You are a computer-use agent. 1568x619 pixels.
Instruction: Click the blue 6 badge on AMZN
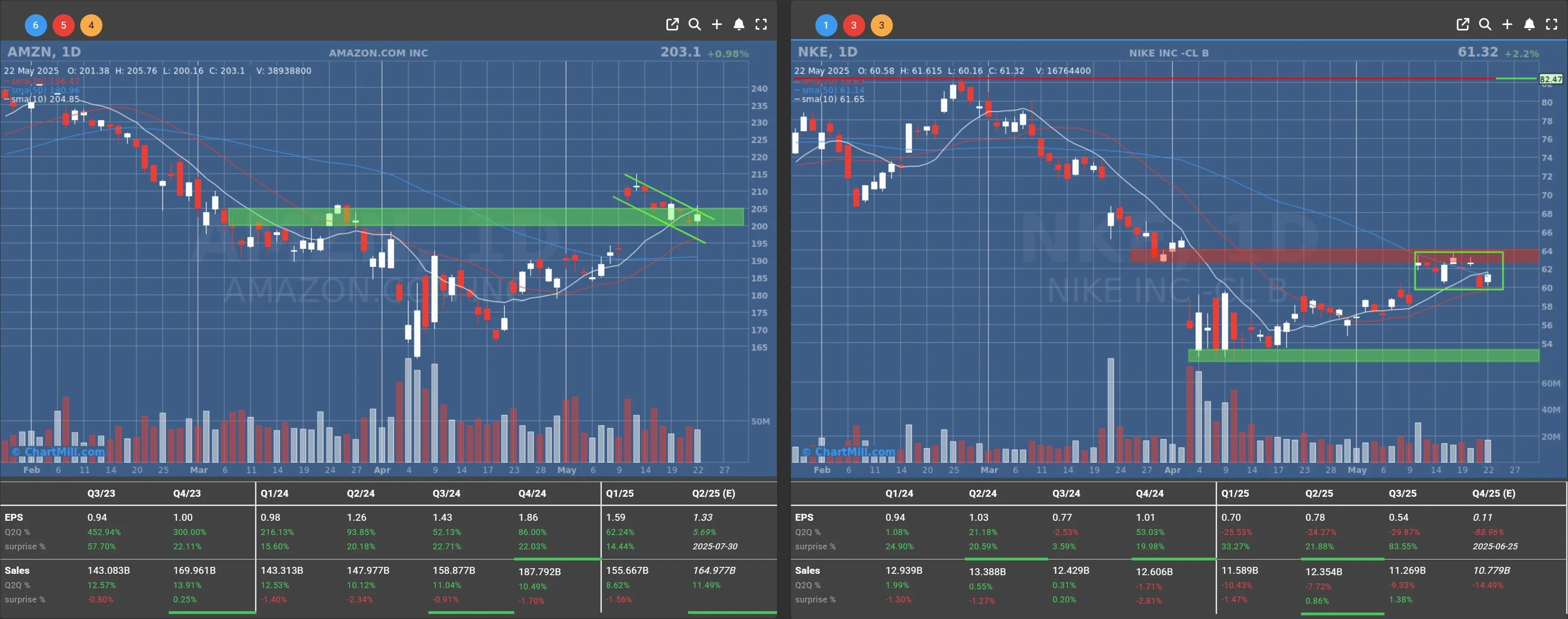(36, 25)
